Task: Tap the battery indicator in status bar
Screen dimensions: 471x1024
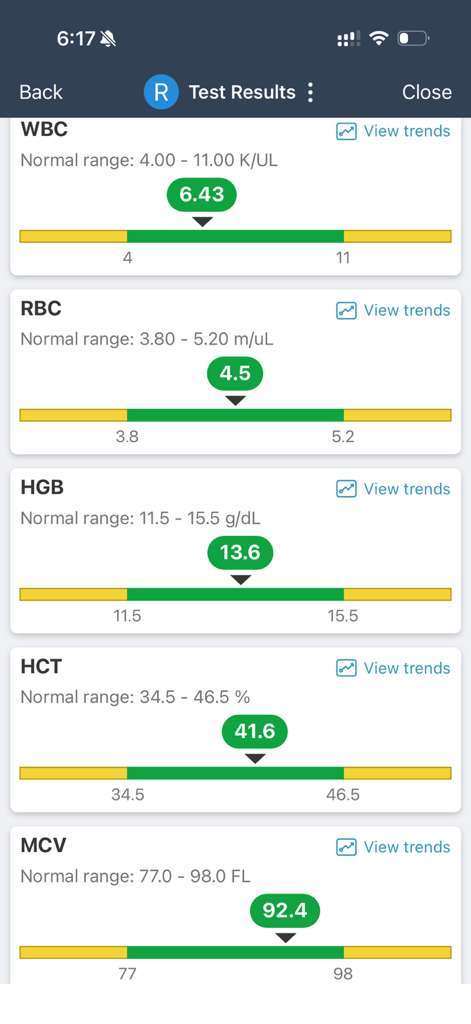Action: point(413,39)
